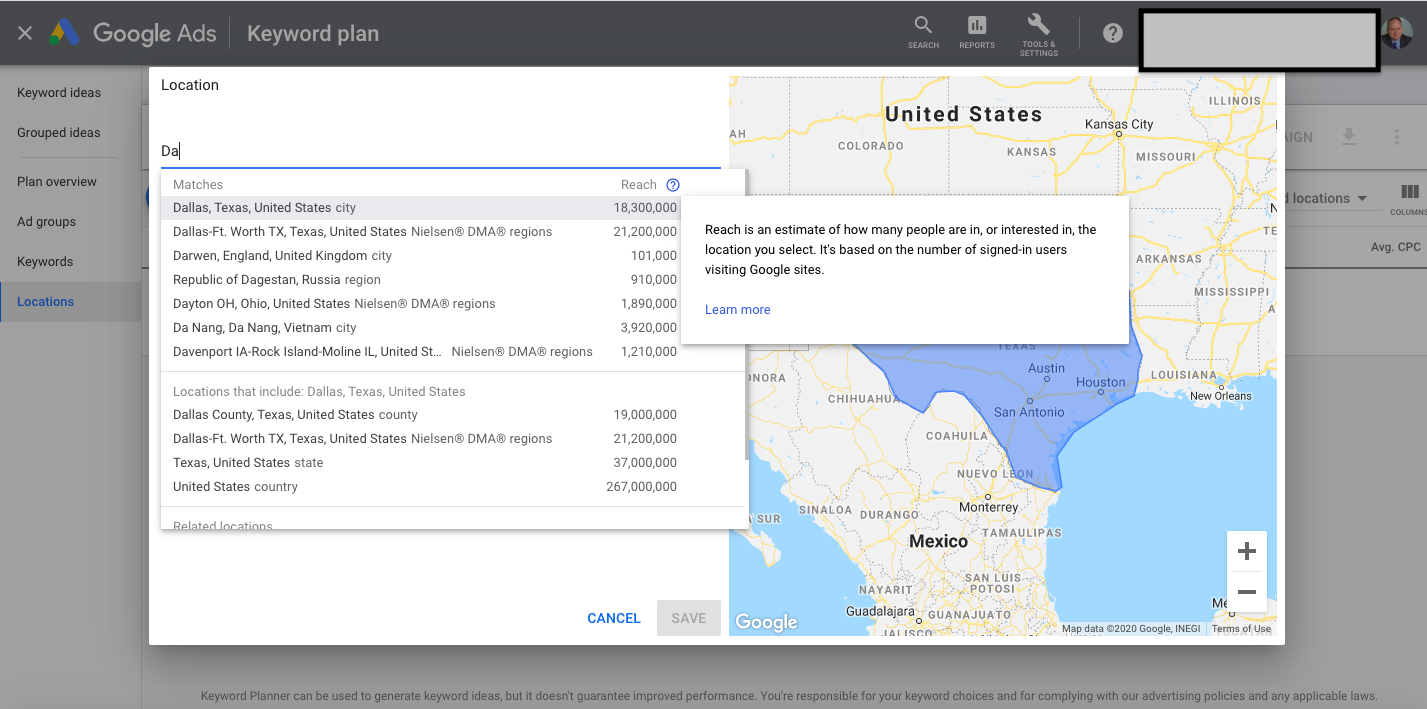Open the Reports icon in the header
This screenshot has height=709, width=1427.
977,32
